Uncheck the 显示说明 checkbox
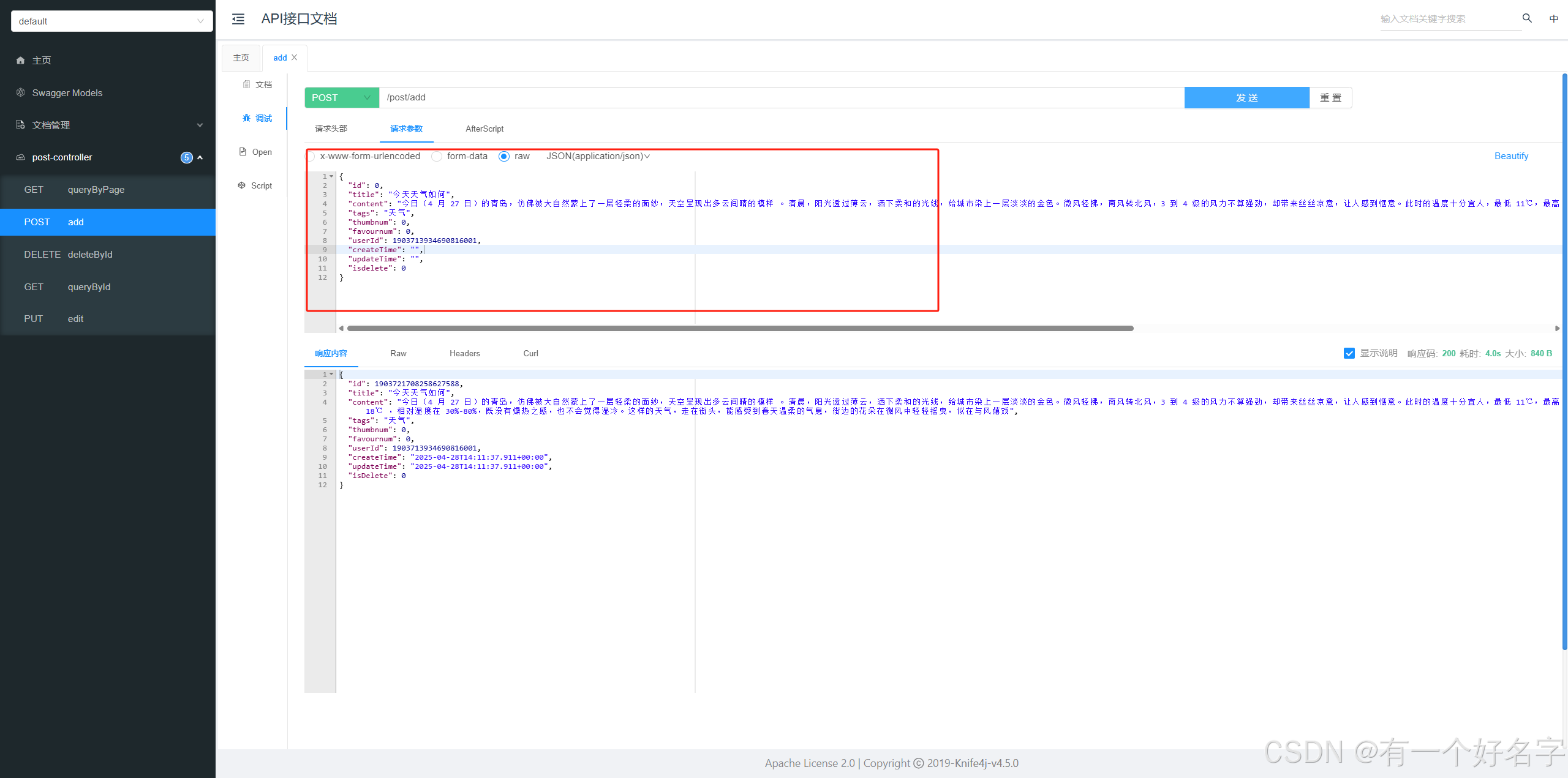The height and width of the screenshot is (778, 1568). point(1349,353)
